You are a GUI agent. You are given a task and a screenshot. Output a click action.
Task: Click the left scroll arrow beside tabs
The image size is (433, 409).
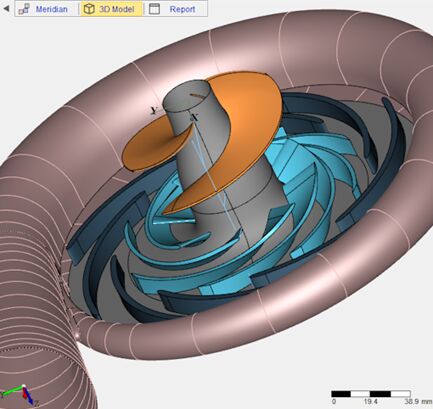(6, 9)
